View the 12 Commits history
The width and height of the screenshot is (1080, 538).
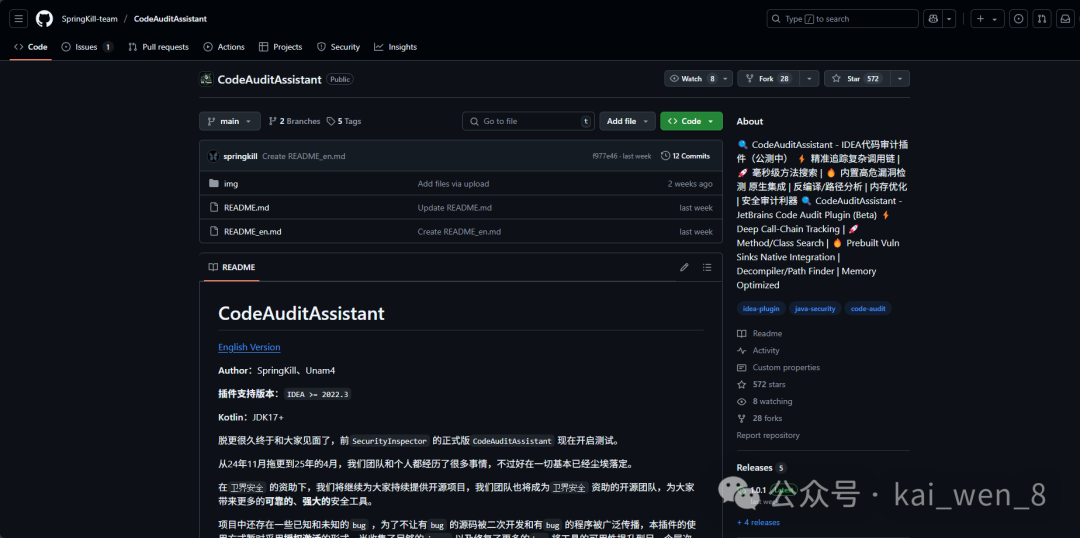685,156
